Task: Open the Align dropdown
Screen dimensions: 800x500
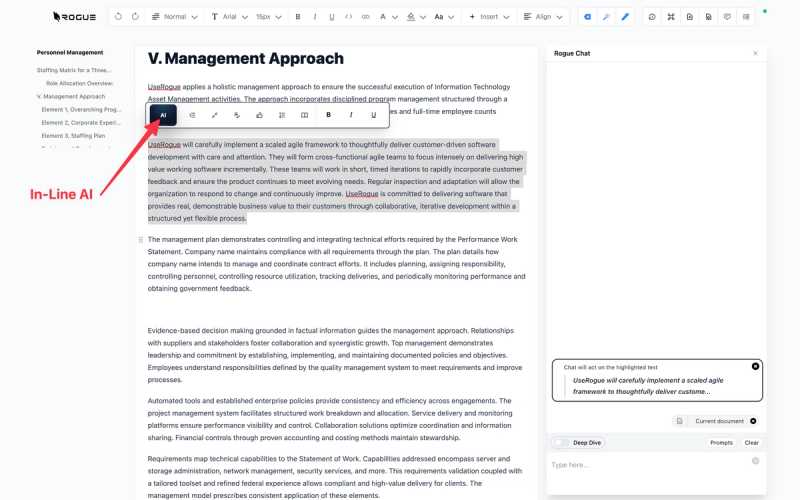Action: [543, 17]
